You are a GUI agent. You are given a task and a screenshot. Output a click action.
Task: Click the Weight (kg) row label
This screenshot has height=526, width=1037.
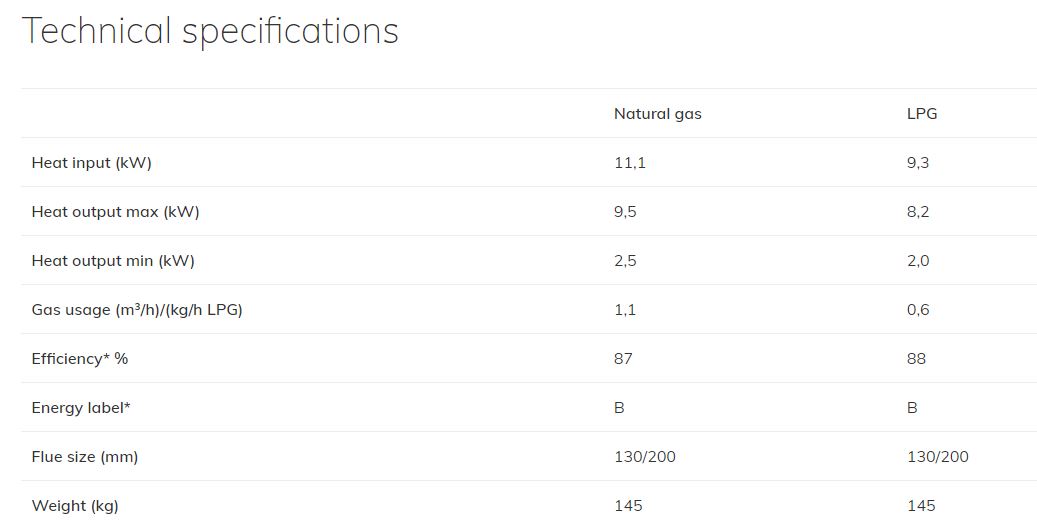tap(75, 506)
